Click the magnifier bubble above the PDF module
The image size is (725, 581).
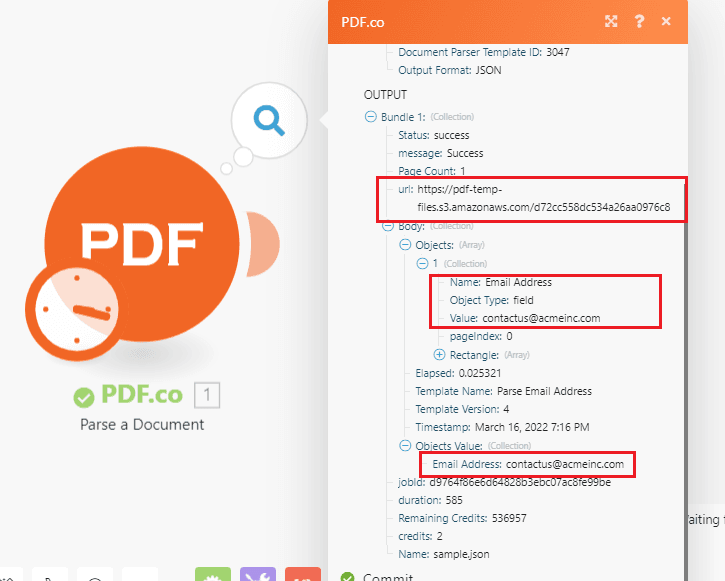pyautogui.click(x=267, y=121)
